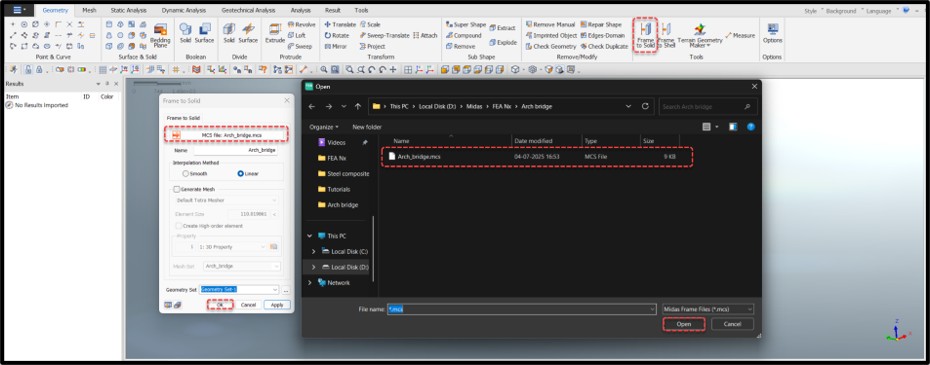The height and width of the screenshot is (365, 930).
Task: Click Apply in Frame to Solid dialog
Action: coord(277,304)
